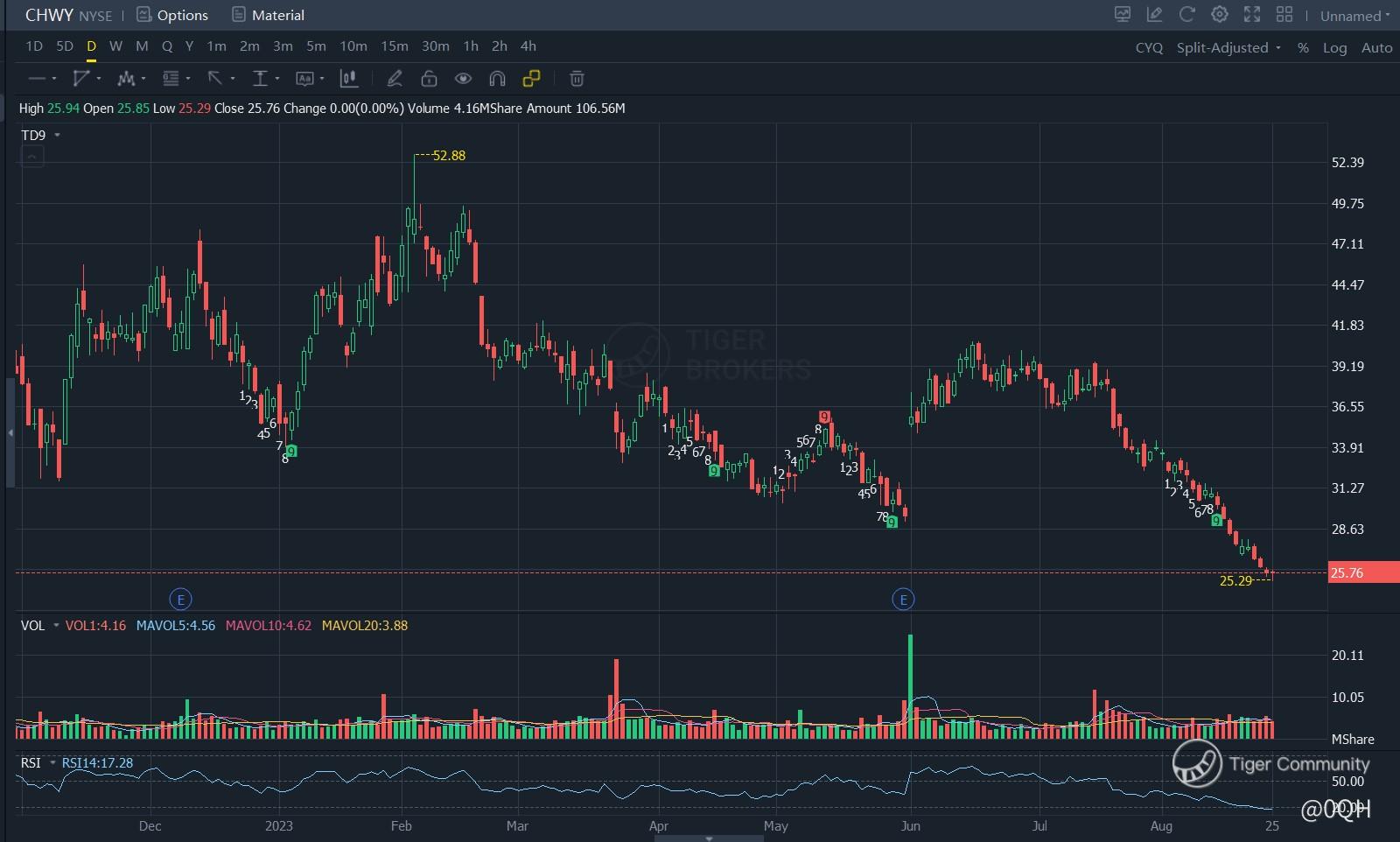
Task: Toggle percent scale with the % button
Action: tap(1303, 48)
